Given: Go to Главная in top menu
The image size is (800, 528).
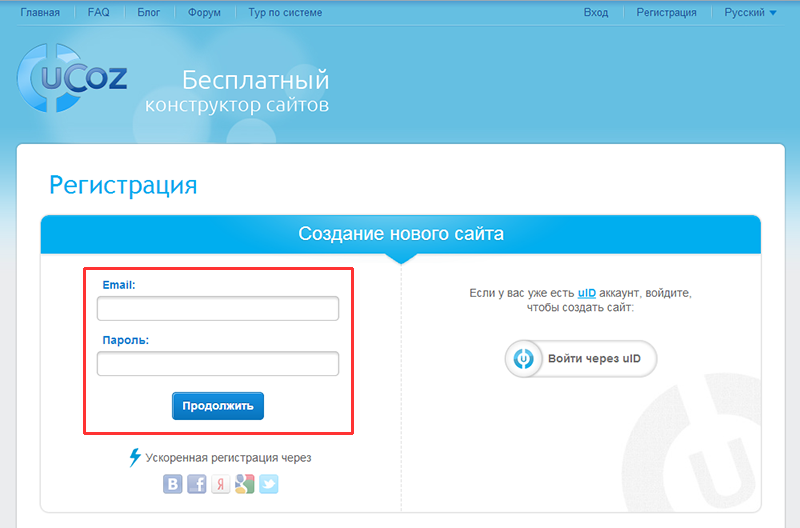Looking at the screenshot, I should [40, 12].
